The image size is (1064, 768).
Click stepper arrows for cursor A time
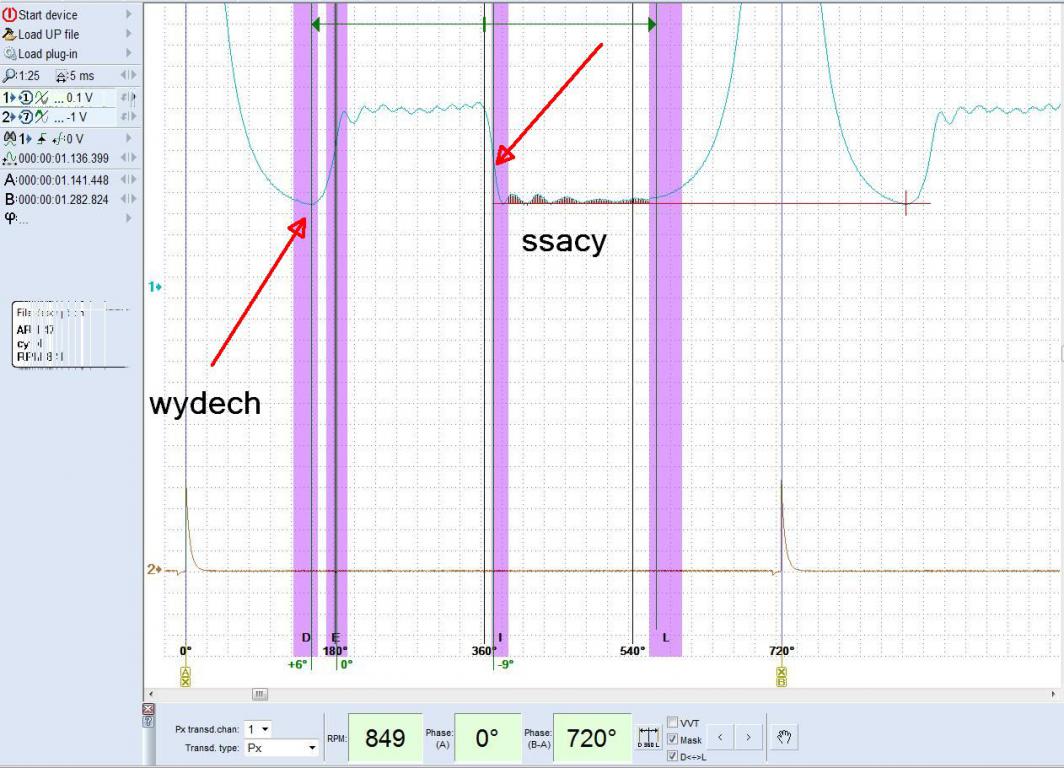(x=128, y=180)
